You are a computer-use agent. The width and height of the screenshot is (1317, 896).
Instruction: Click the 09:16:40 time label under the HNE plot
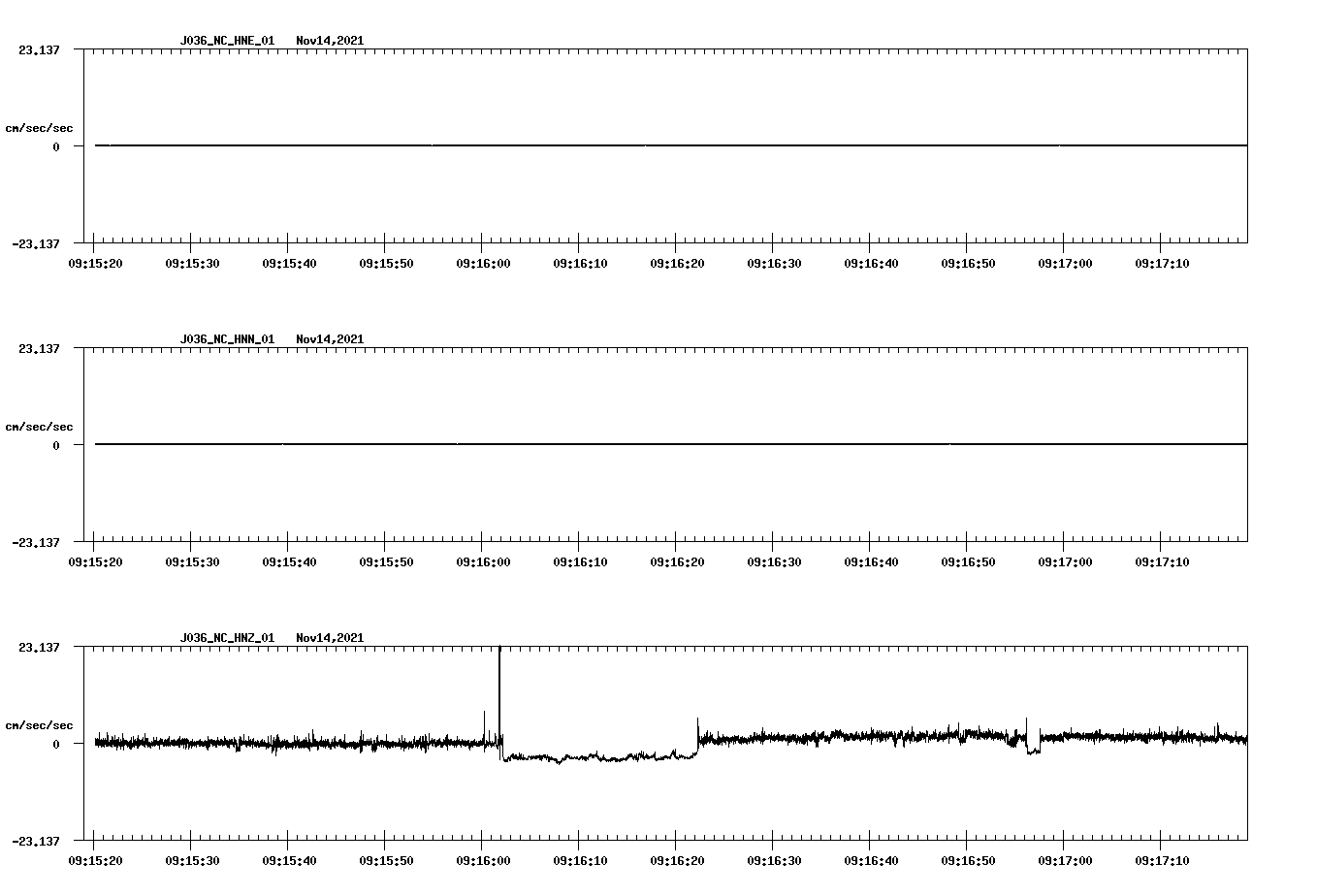(x=871, y=264)
